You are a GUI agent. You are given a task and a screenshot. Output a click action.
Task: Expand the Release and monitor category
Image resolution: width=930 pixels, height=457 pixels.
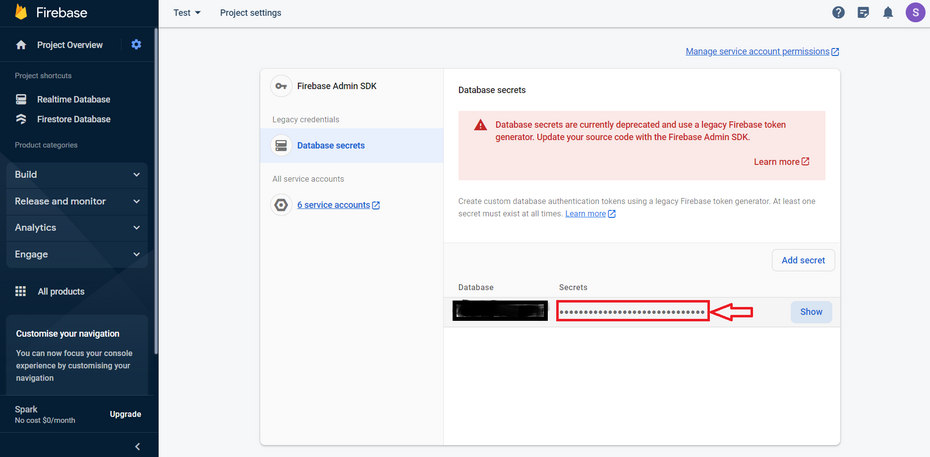(78, 201)
